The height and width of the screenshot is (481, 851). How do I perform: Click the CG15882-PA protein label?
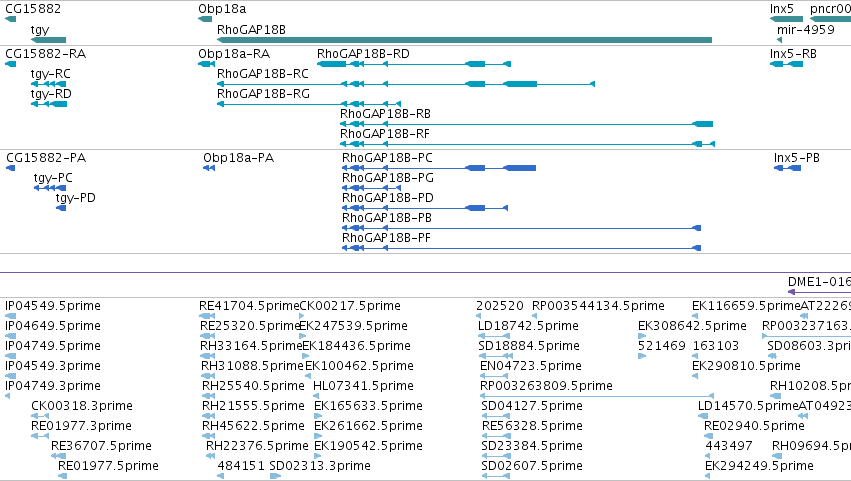pyautogui.click(x=46, y=158)
